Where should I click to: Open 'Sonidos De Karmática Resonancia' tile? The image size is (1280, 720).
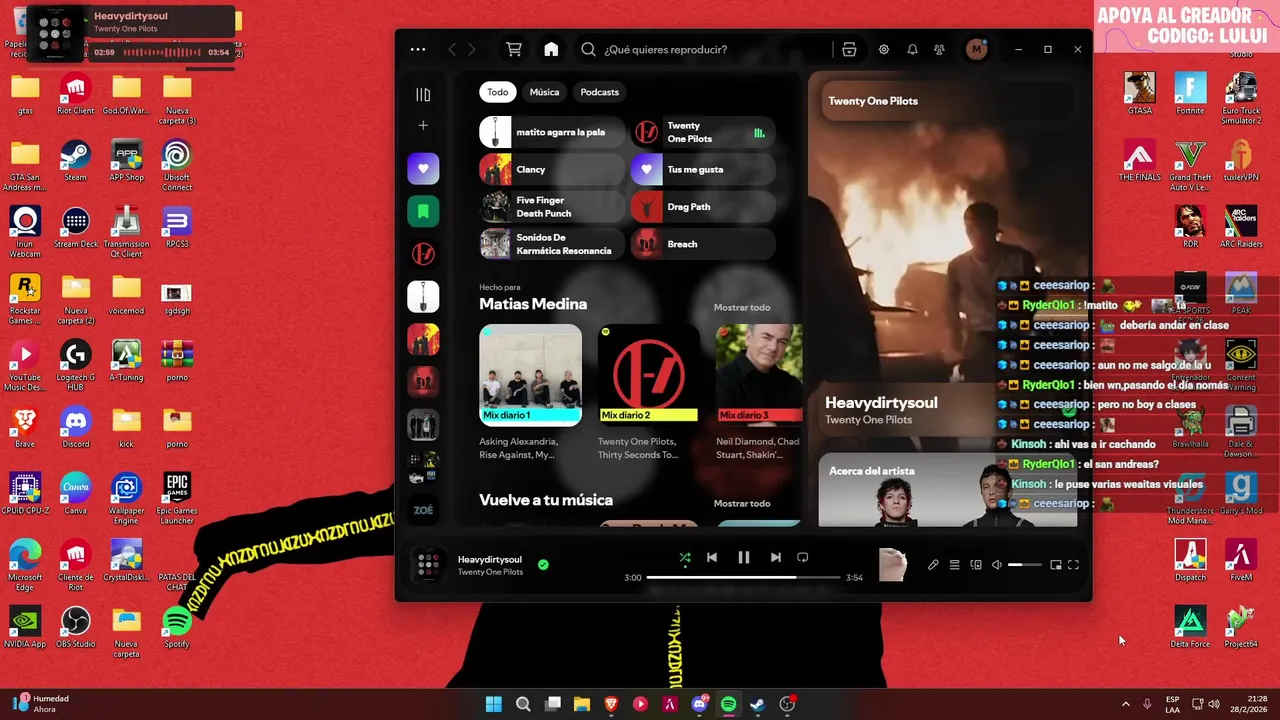(552, 244)
